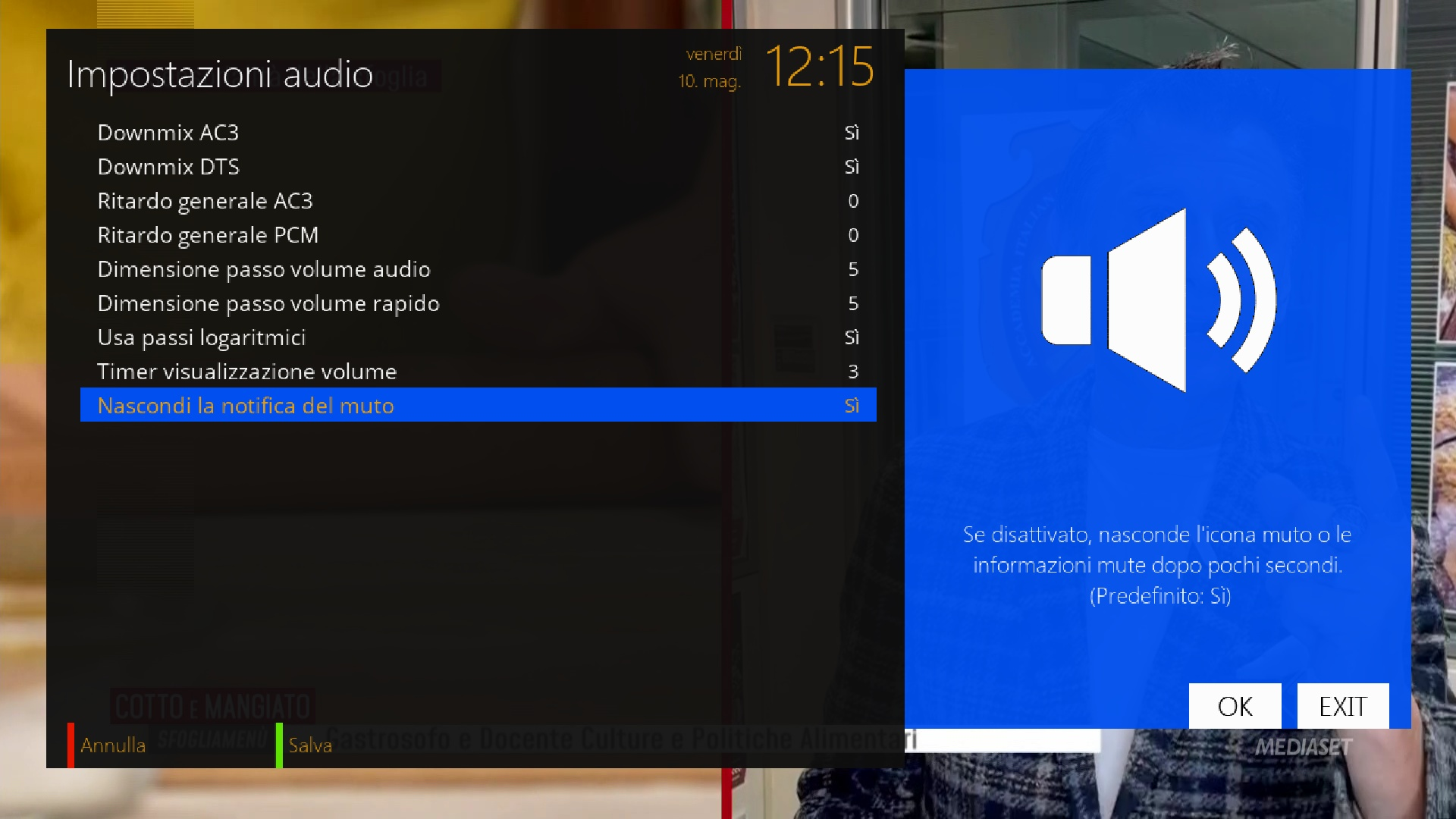This screenshot has height=819, width=1456.
Task: Change Dimensione passo volume rapido value
Action: [x=853, y=303]
